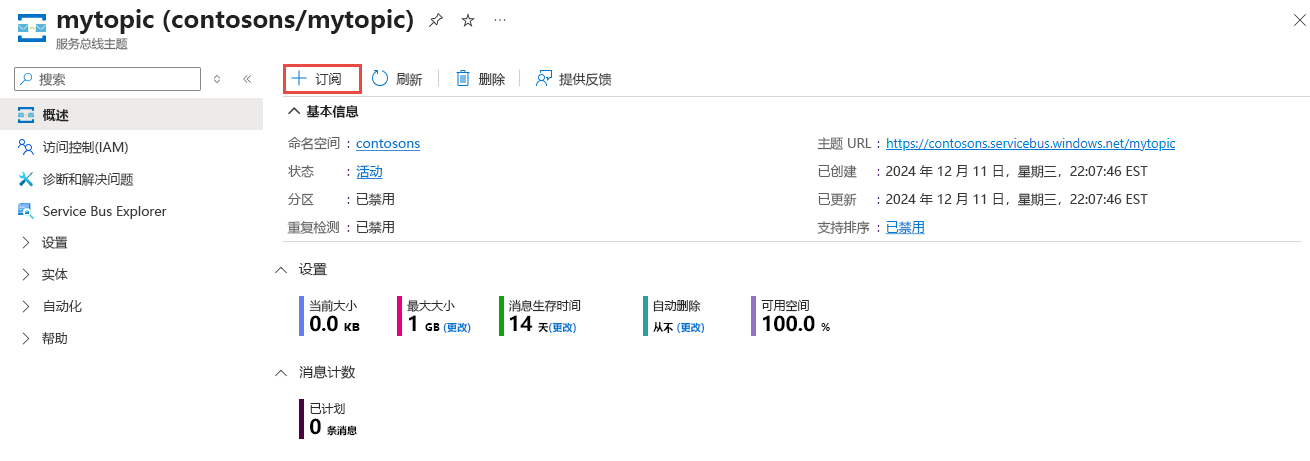Image resolution: width=1310 pixels, height=461 pixels.
Task: Click the 概述 overview icon
Action: point(26,115)
